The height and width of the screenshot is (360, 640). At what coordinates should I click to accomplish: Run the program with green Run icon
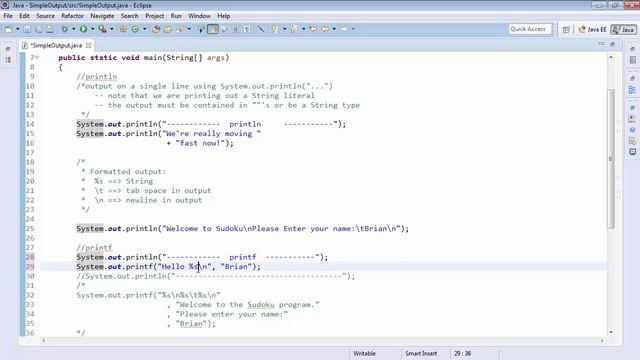pos(83,29)
